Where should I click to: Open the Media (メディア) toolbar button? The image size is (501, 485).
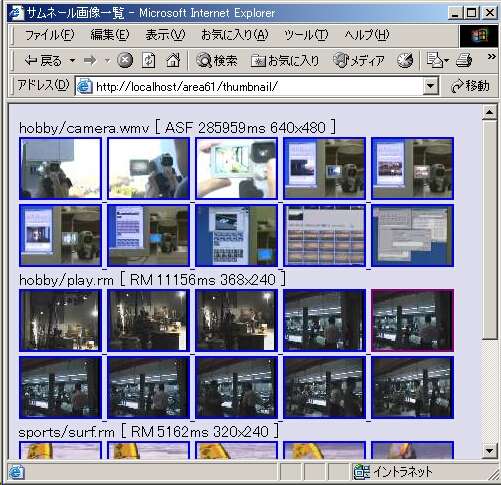(359, 61)
